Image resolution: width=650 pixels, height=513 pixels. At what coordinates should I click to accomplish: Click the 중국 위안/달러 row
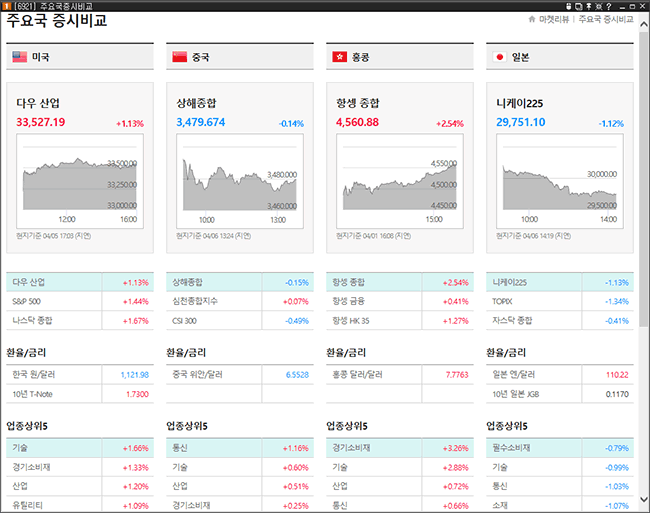240,375
